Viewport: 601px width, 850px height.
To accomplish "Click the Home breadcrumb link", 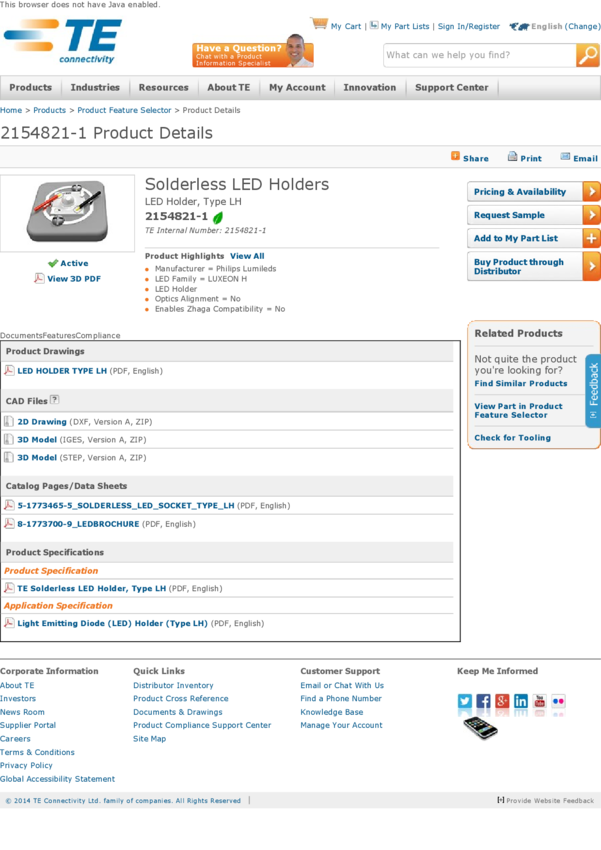I will pyautogui.click(x=11, y=110).
